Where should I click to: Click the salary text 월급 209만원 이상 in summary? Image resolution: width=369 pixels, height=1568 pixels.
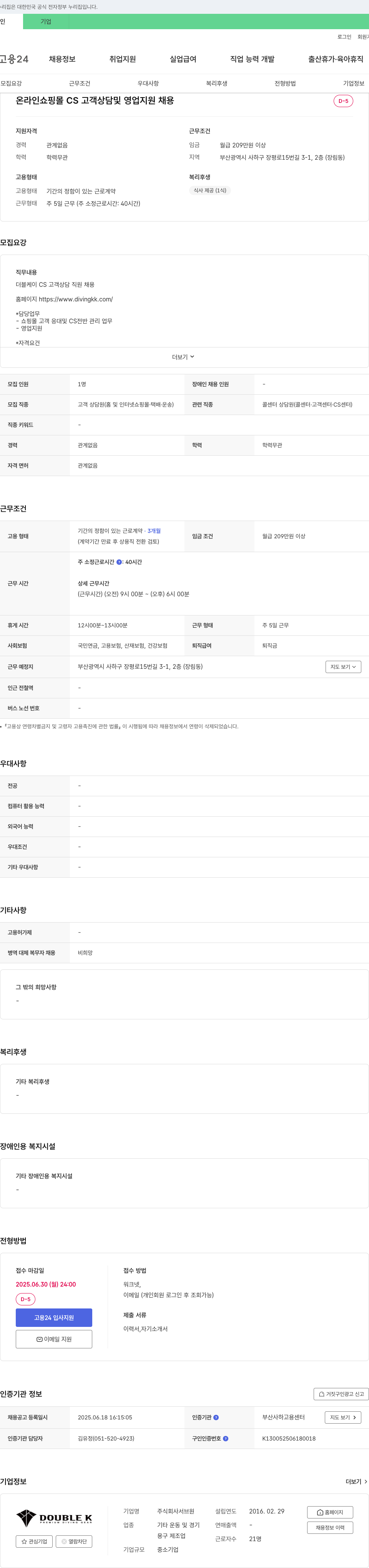click(243, 146)
